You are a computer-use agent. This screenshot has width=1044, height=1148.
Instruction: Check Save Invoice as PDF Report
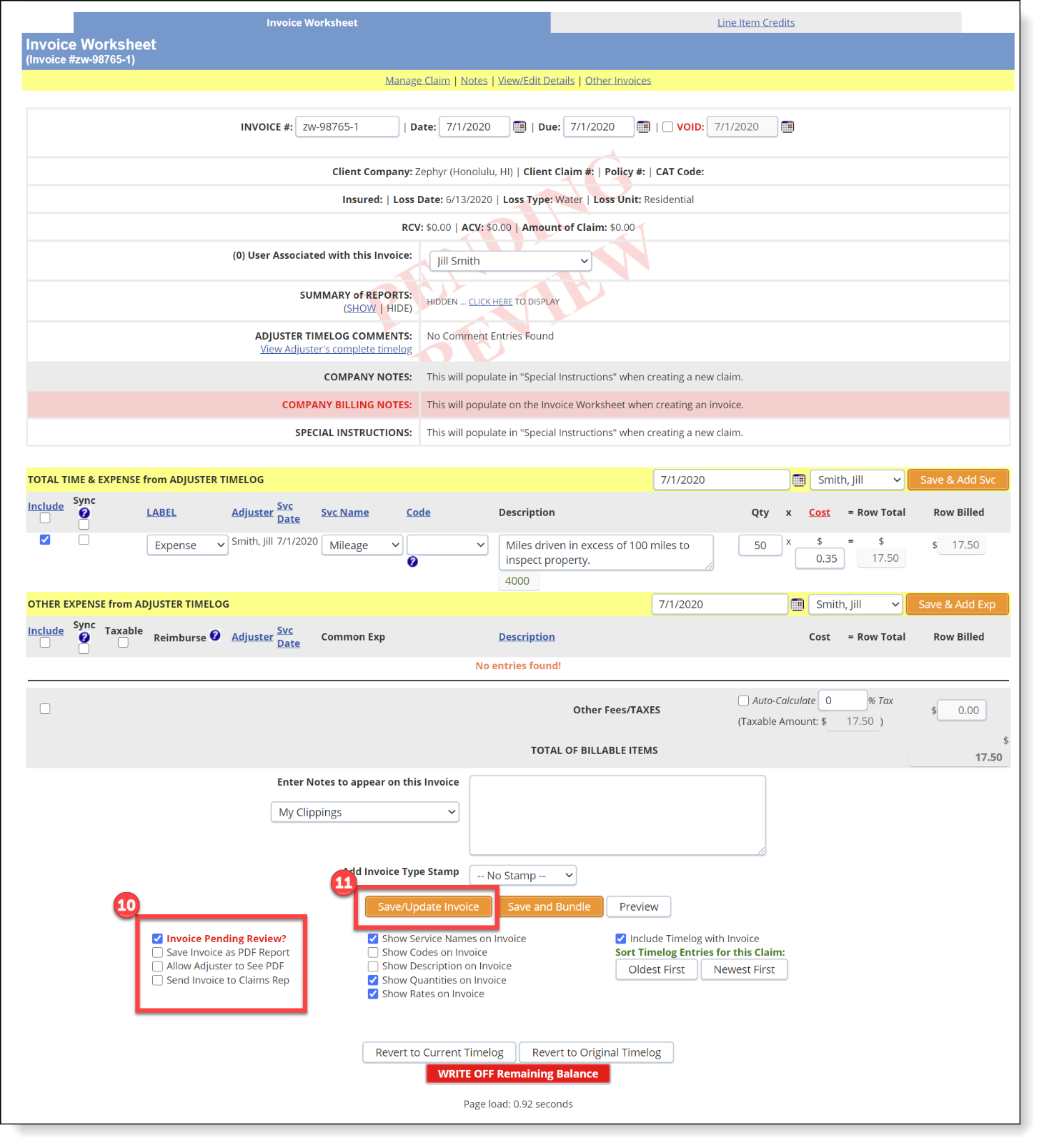[x=157, y=952]
